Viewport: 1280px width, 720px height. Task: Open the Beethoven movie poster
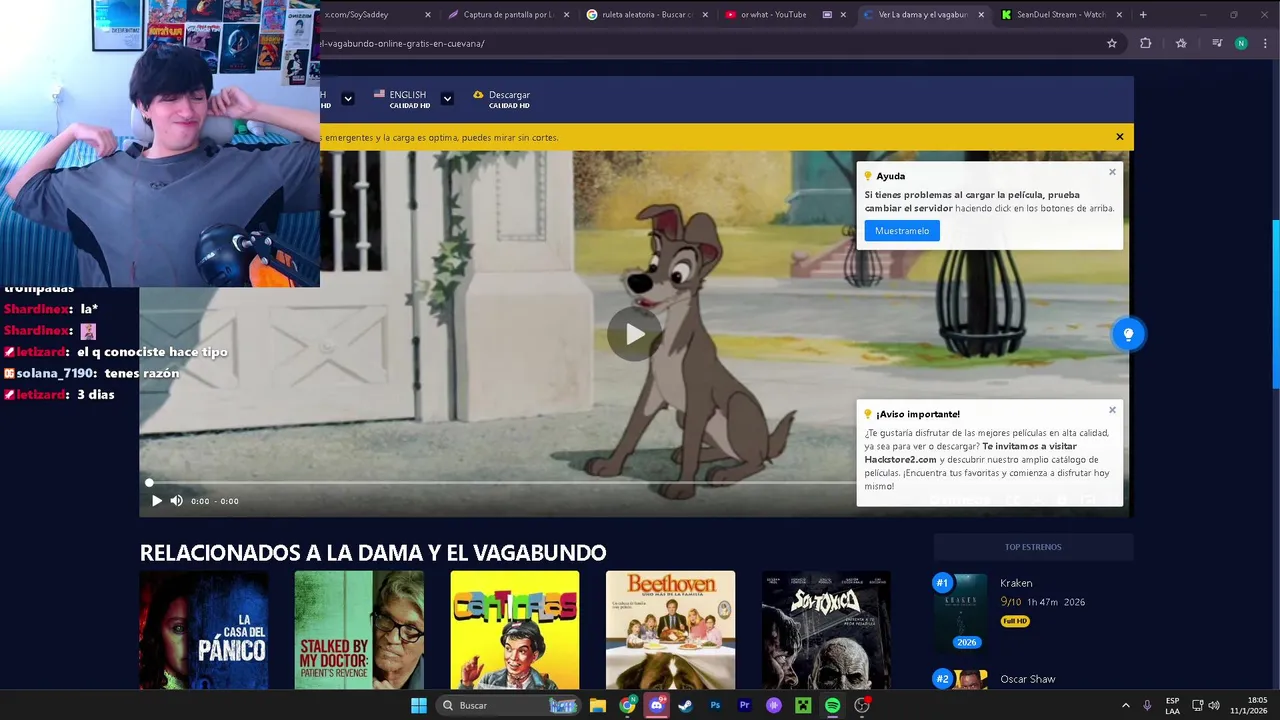coord(670,630)
